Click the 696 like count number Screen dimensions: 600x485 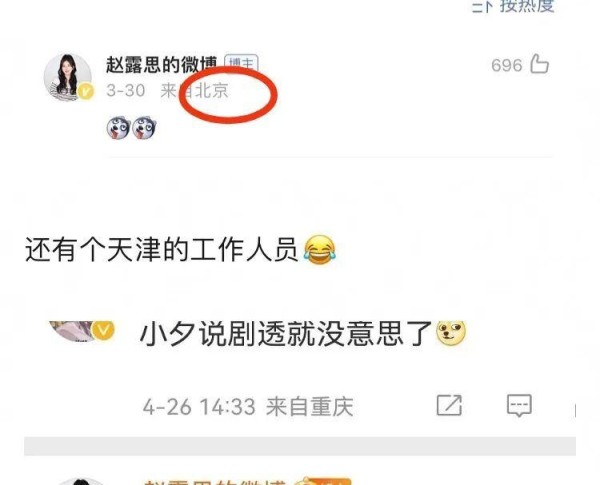[507, 65]
